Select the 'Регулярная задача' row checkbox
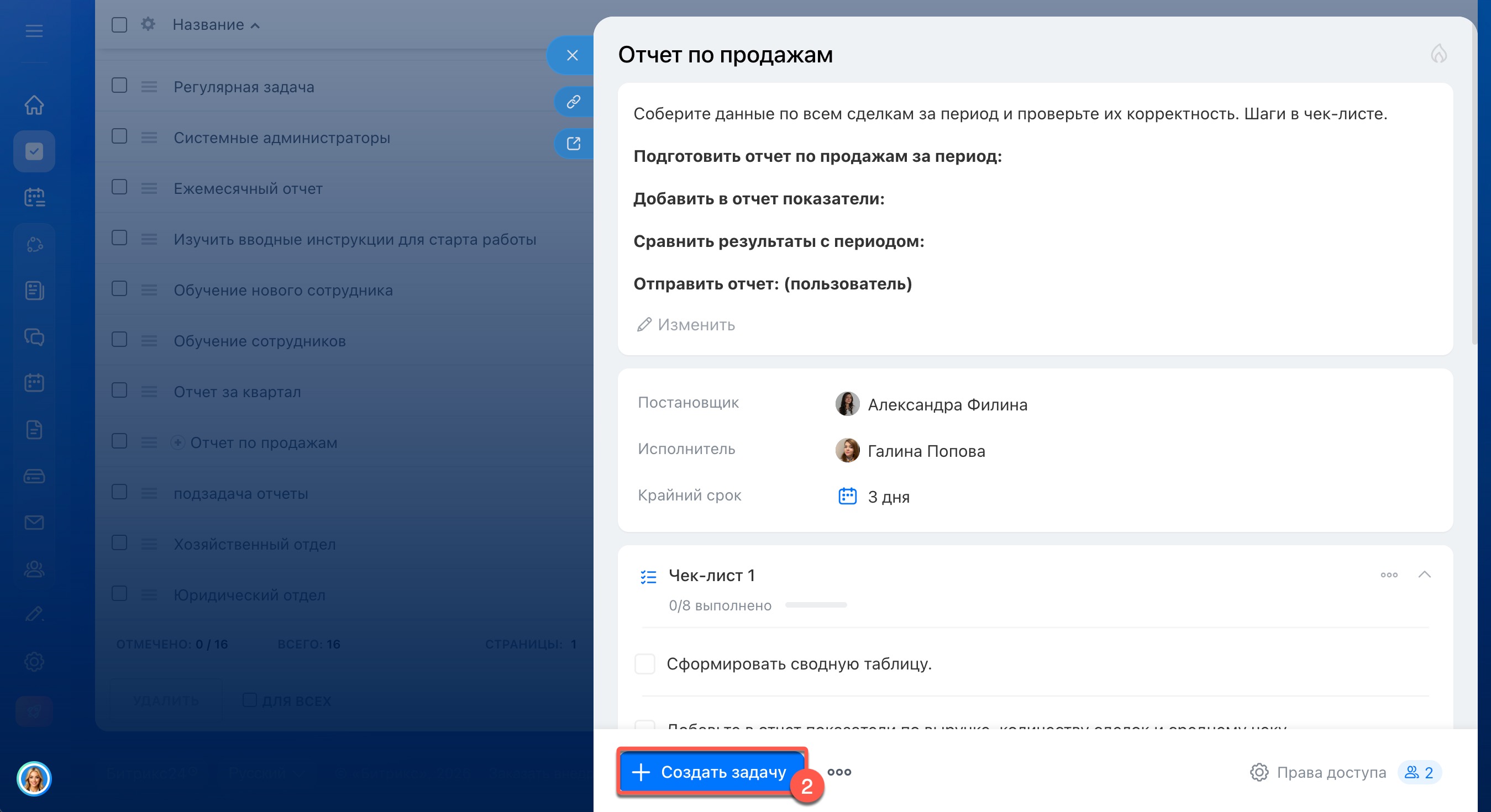The image size is (1491, 812). 119,86
